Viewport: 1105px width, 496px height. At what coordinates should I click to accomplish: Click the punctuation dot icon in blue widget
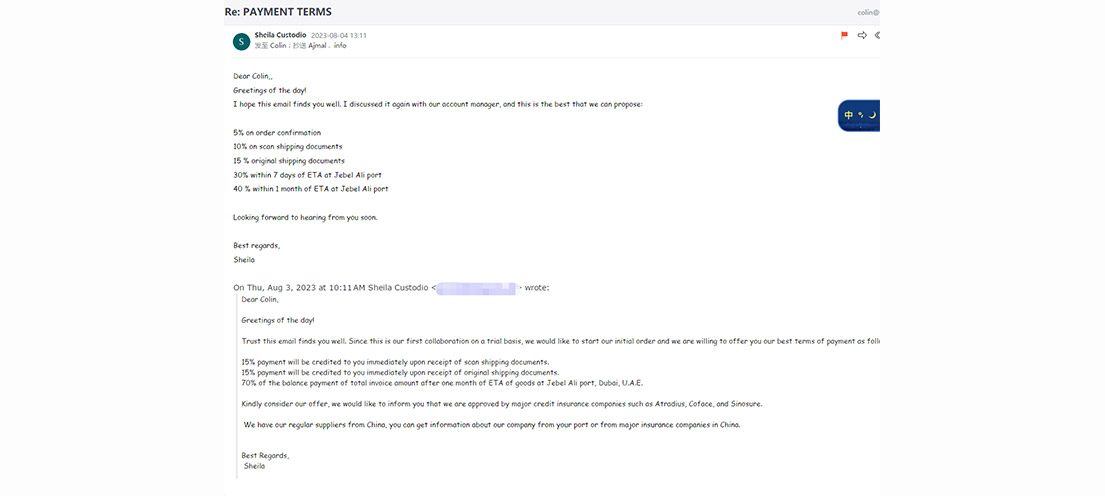tap(860, 115)
